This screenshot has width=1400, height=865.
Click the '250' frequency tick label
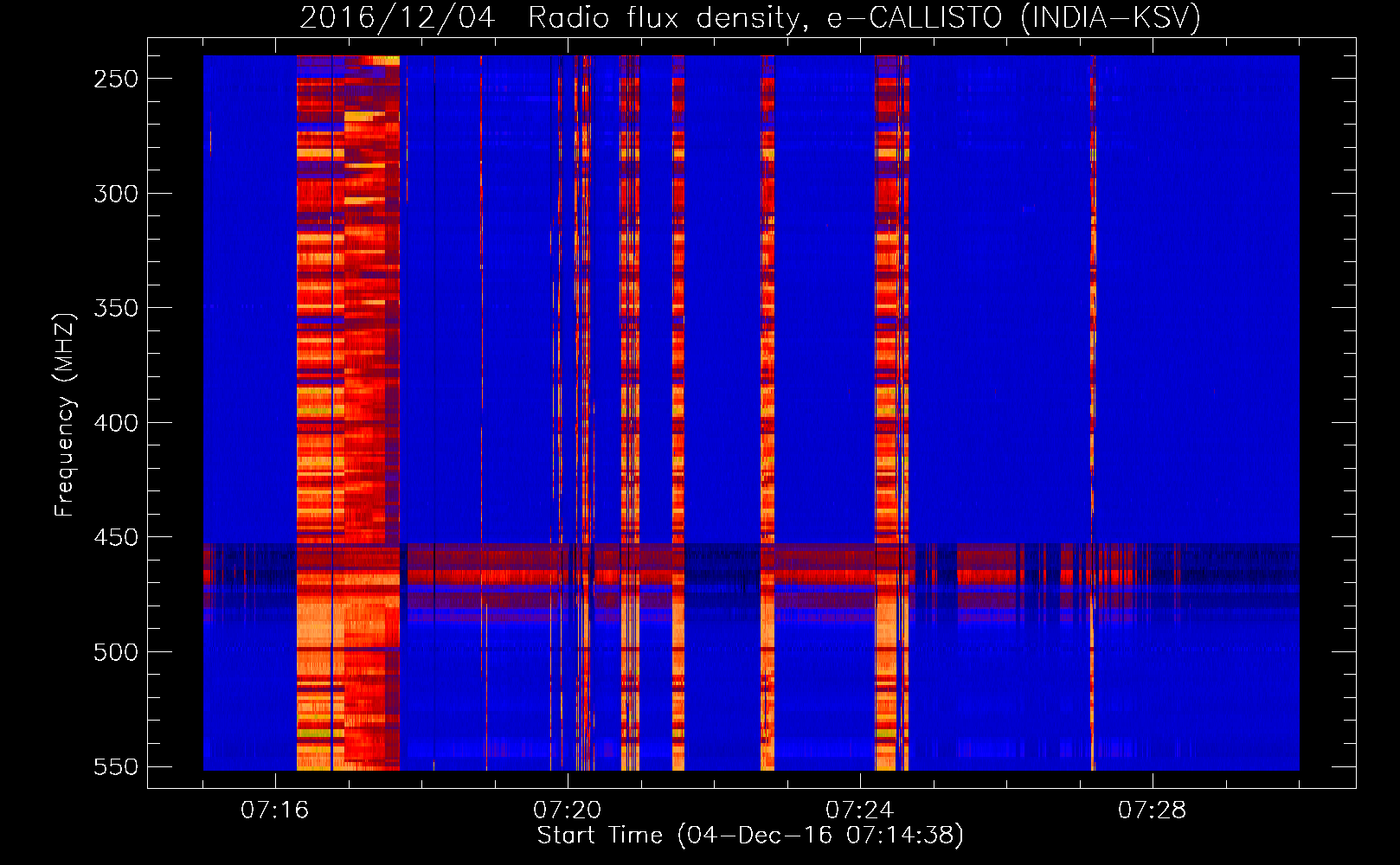(116, 79)
